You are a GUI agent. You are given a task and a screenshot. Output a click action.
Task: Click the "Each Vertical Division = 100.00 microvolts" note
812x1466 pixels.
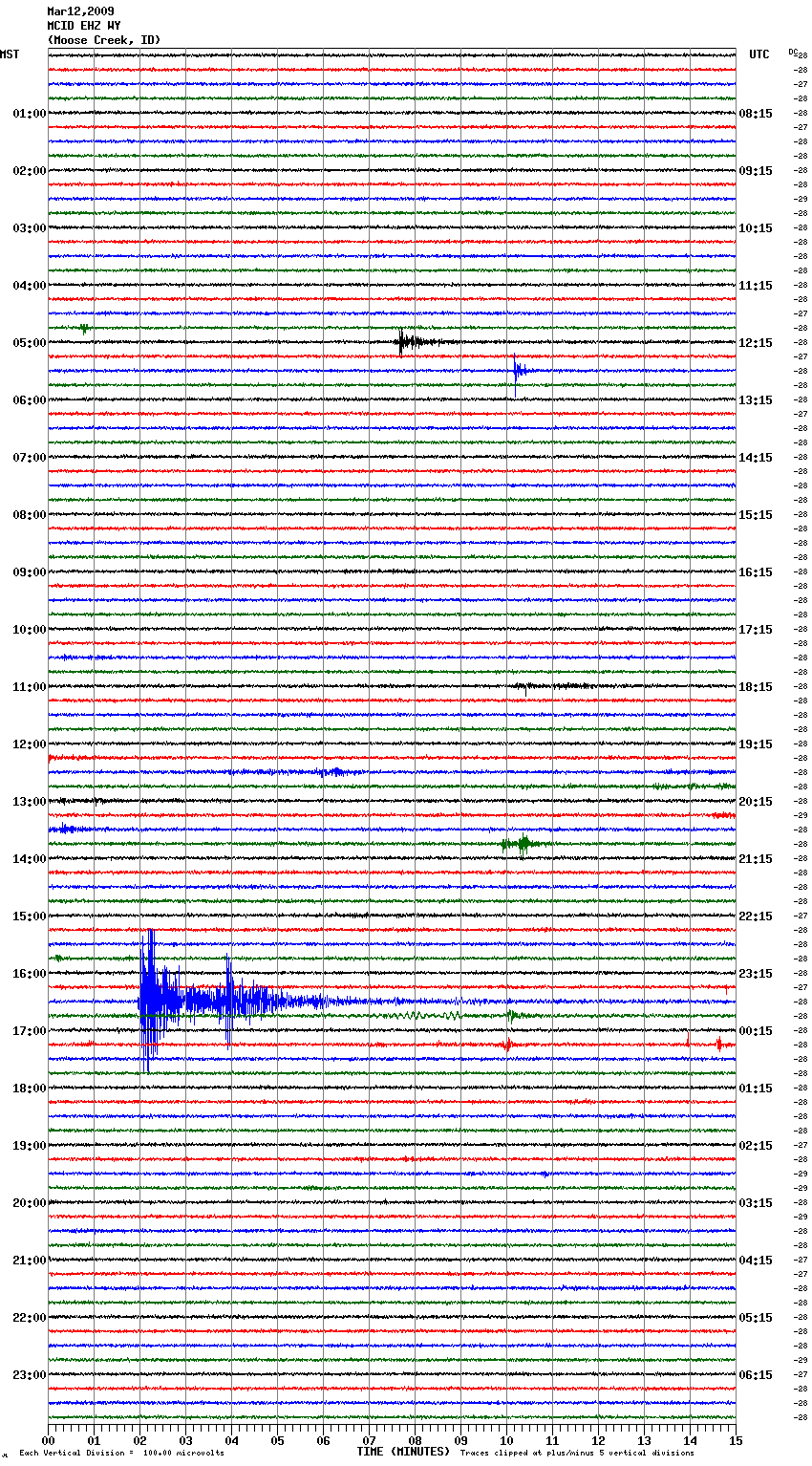[121, 1453]
